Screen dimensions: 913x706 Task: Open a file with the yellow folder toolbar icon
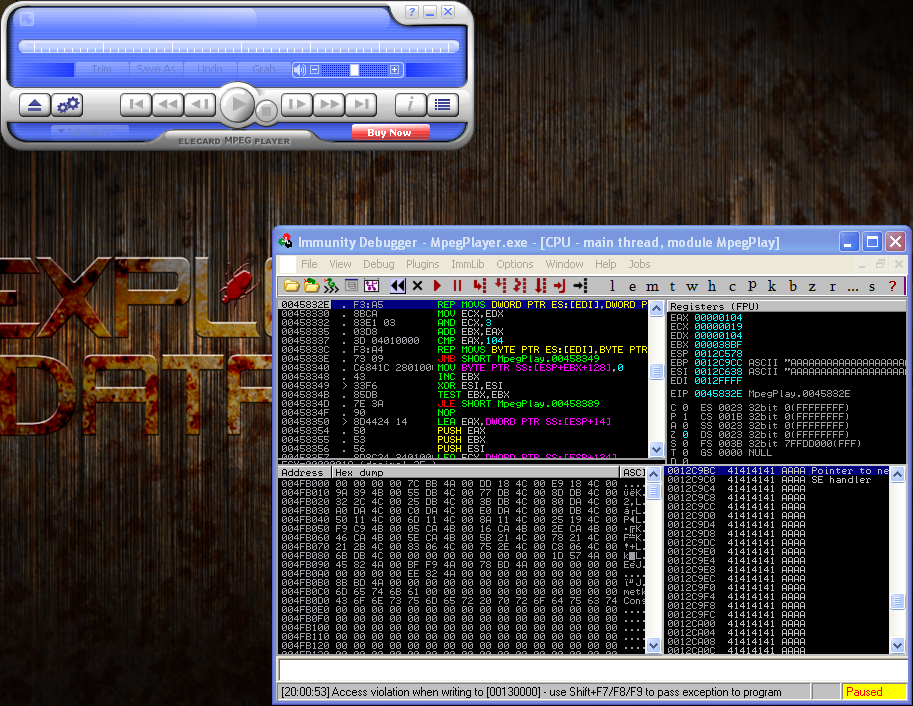tap(291, 285)
